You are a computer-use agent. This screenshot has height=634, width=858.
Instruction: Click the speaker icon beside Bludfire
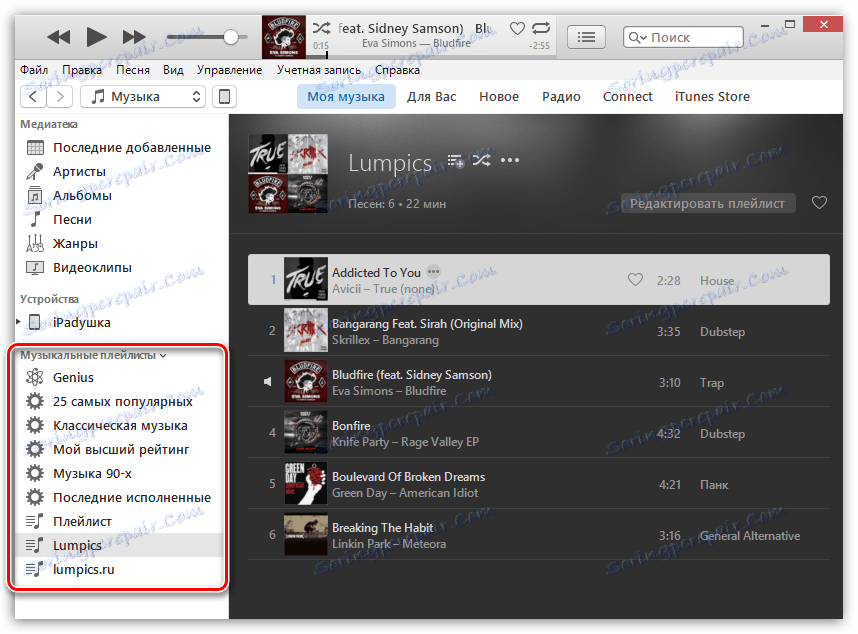coord(268,381)
